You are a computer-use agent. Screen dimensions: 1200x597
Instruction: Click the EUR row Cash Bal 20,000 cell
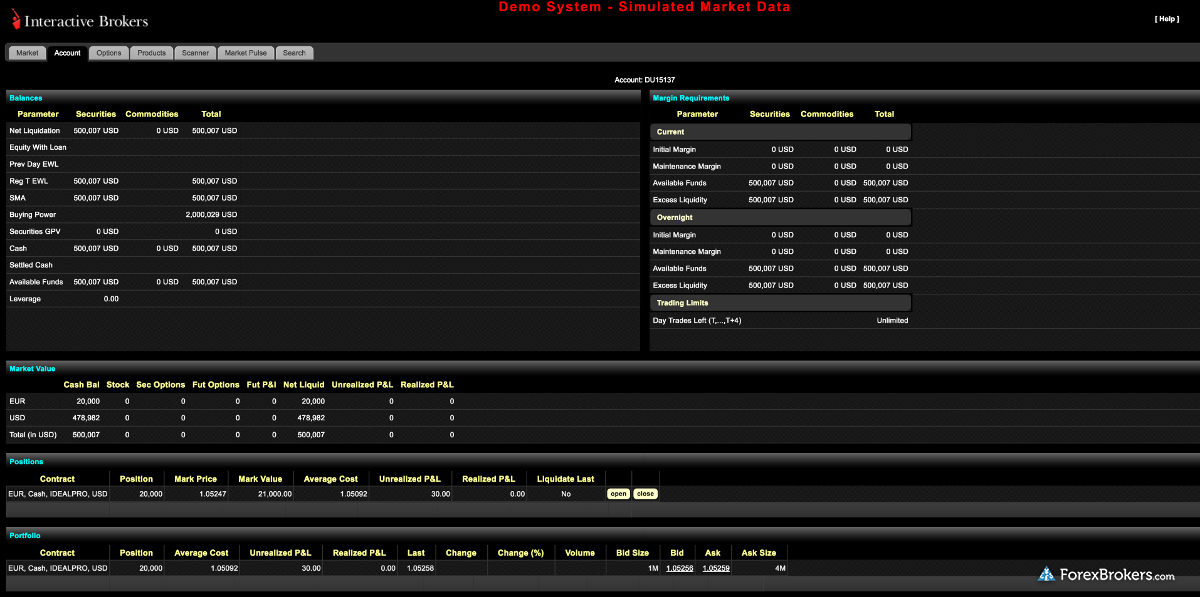click(x=88, y=401)
